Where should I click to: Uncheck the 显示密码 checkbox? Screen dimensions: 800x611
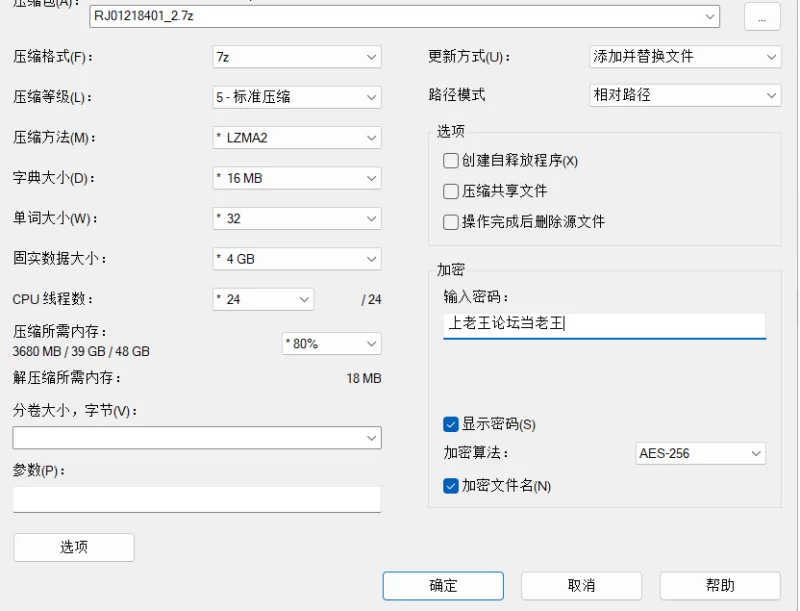(451, 424)
